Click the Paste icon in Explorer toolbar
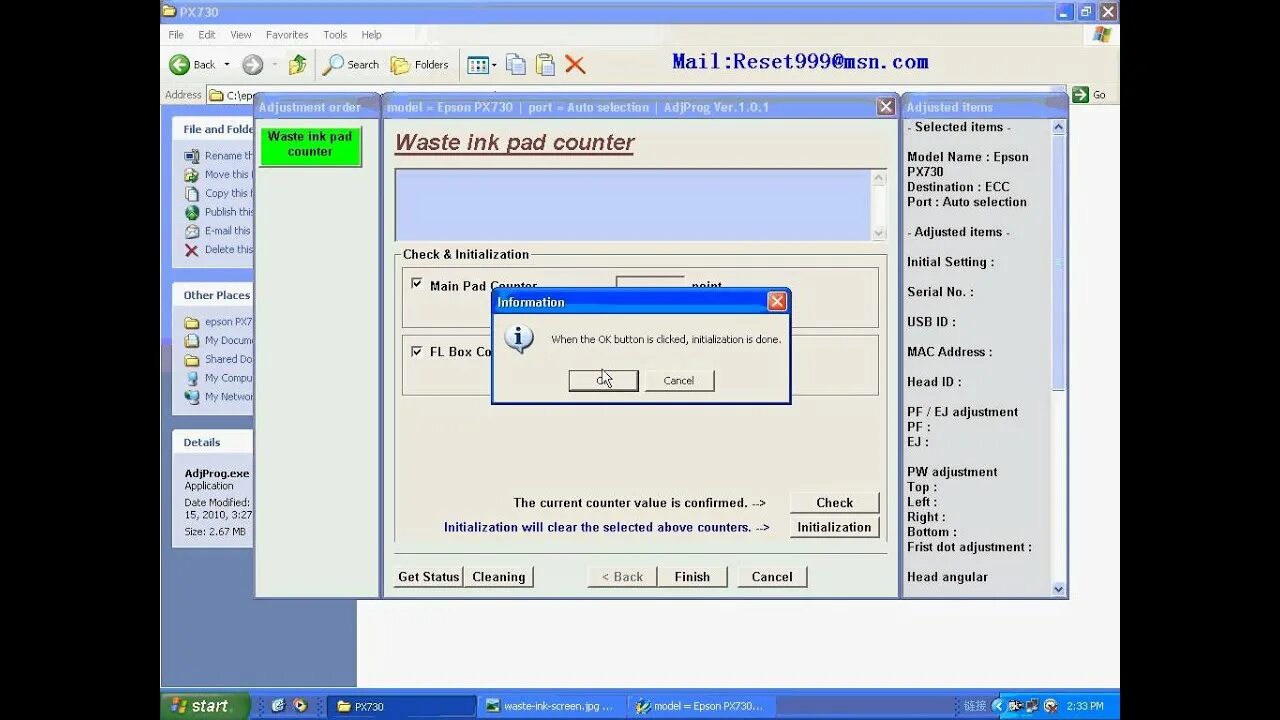Screen dimensions: 1280x720 pos(545,65)
